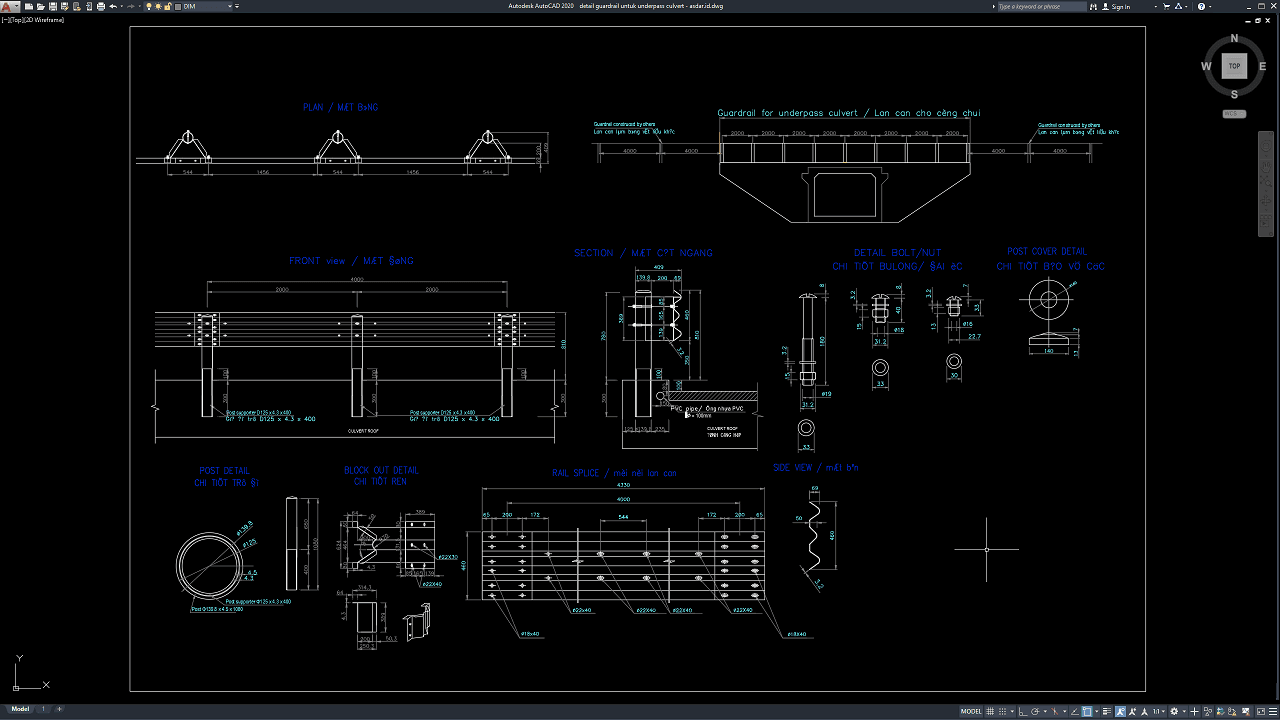Screen dimensions: 1280x720
Task: Switch to the Model layout tab
Action: click(20, 709)
